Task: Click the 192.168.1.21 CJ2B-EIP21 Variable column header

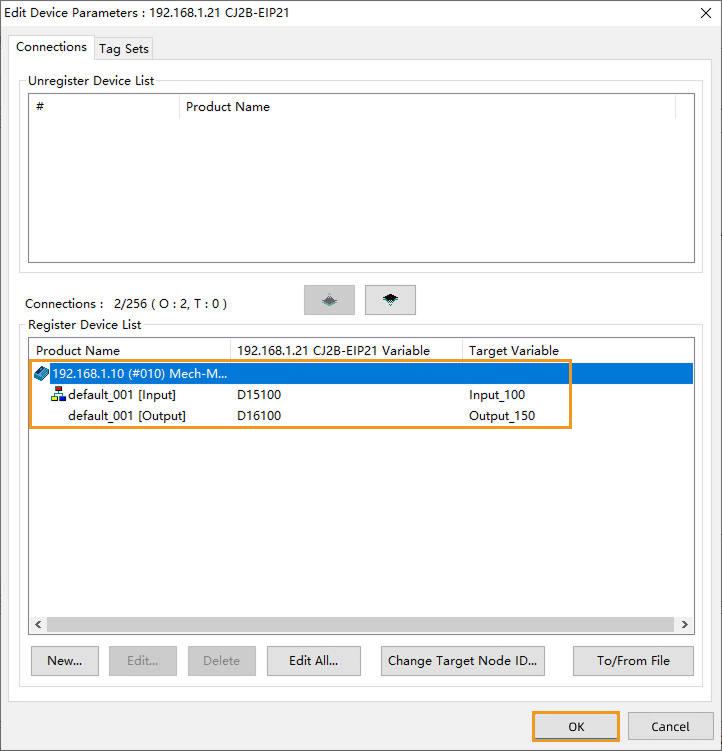Action: (x=346, y=351)
